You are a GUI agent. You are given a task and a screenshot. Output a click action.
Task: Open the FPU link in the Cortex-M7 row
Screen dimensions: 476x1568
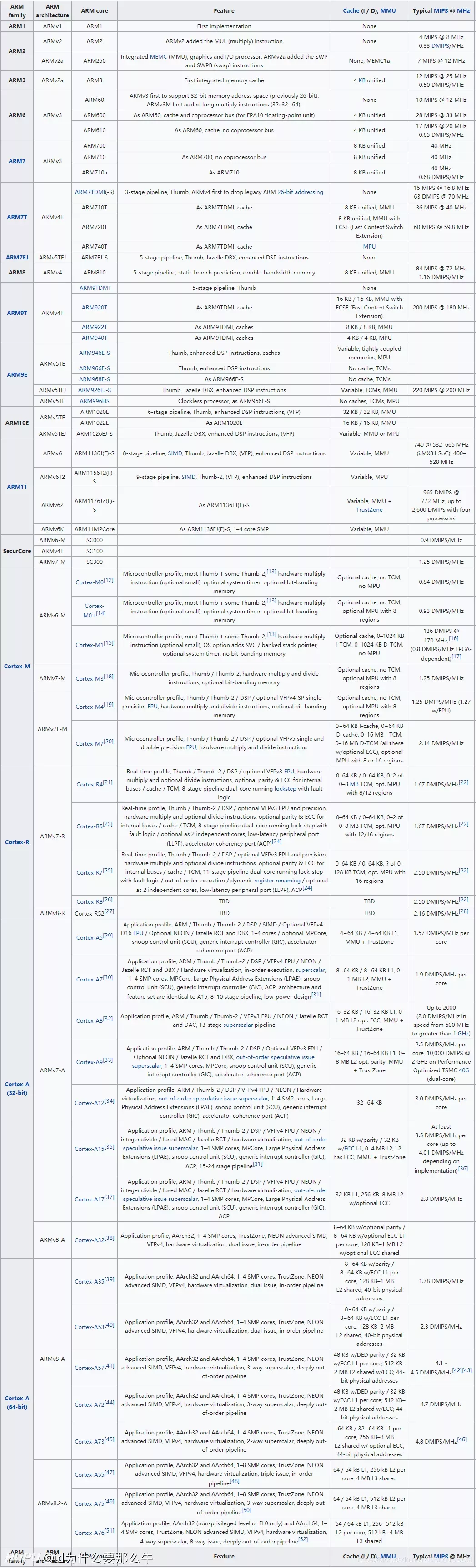pos(191,747)
